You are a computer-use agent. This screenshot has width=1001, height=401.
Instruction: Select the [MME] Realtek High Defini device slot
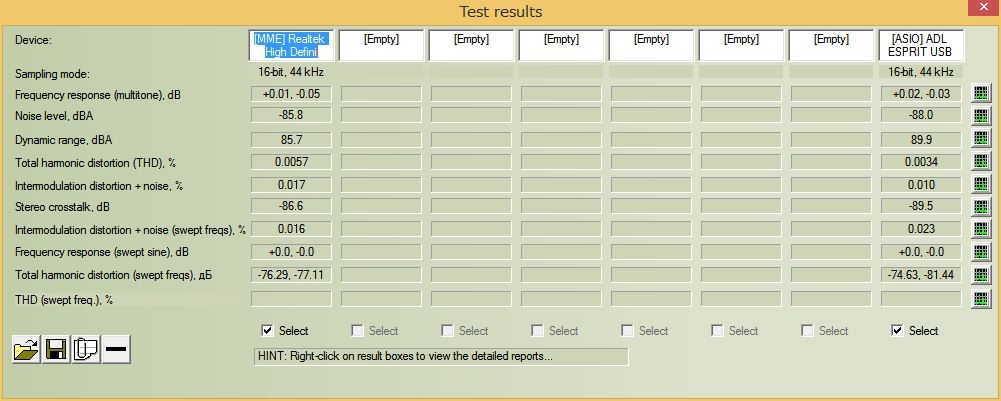point(291,45)
